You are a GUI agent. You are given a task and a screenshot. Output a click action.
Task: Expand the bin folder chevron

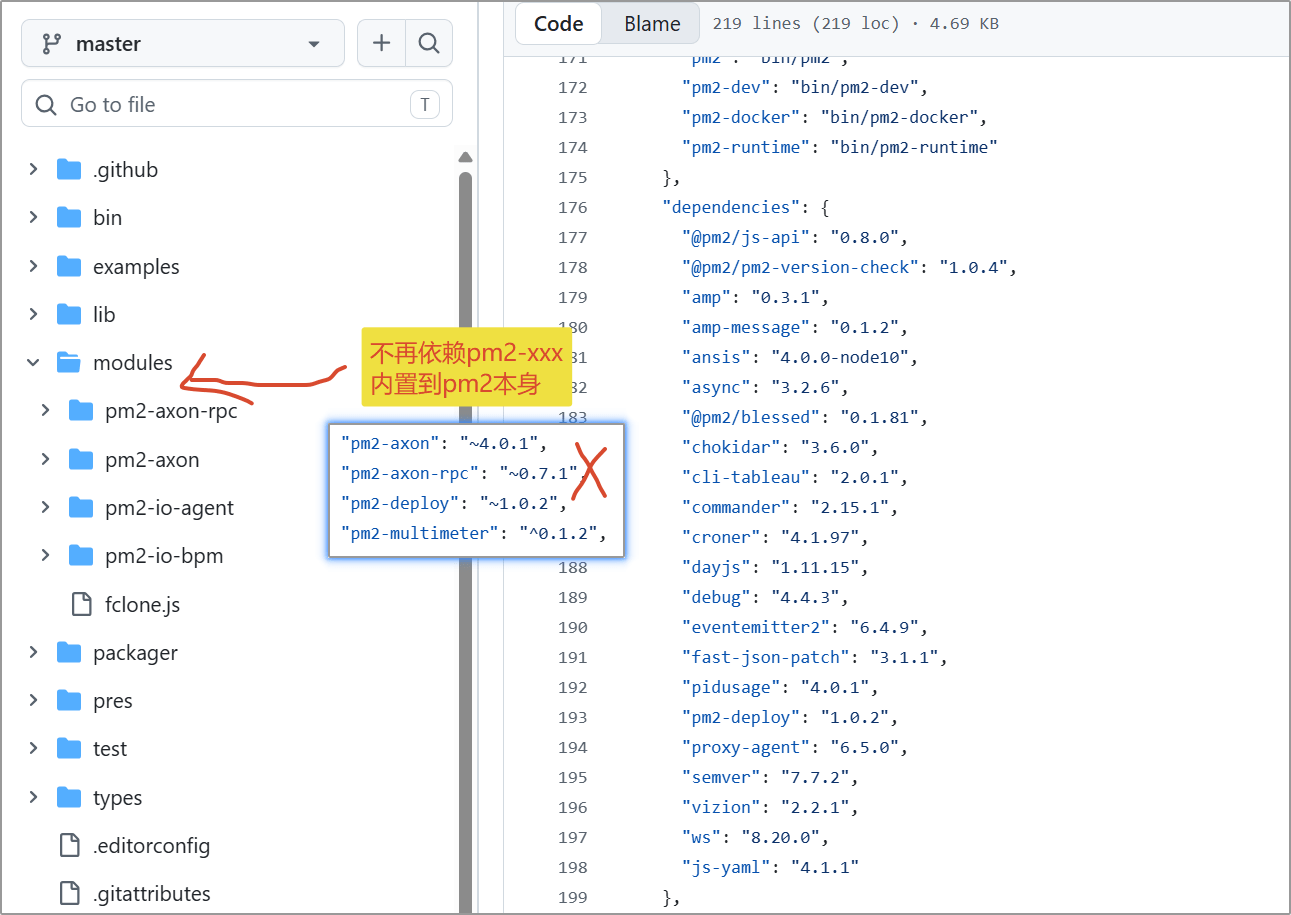[33, 217]
